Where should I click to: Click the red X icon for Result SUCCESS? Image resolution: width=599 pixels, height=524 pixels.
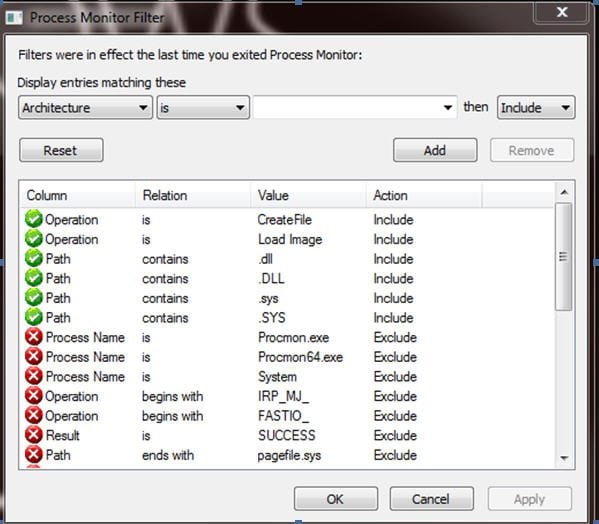click(34, 435)
